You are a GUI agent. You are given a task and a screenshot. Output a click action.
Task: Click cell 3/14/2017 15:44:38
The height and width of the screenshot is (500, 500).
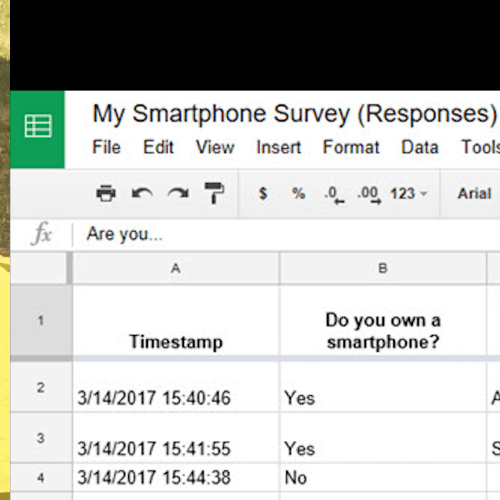click(176, 477)
